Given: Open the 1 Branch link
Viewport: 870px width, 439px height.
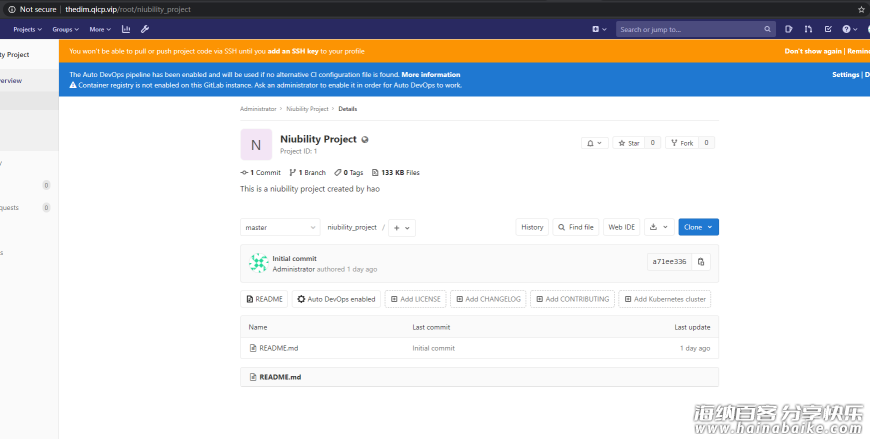Looking at the screenshot, I should tap(307, 173).
